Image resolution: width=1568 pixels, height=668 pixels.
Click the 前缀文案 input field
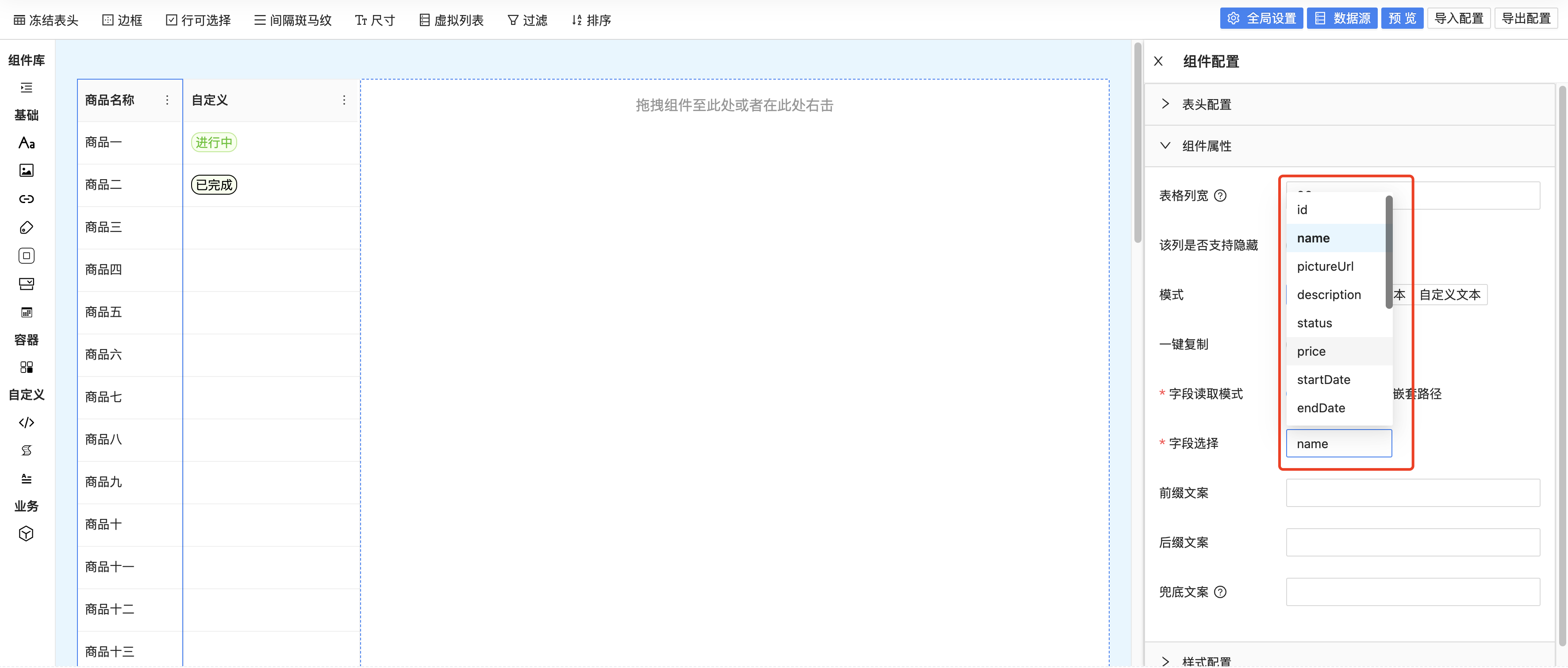[x=1412, y=493]
